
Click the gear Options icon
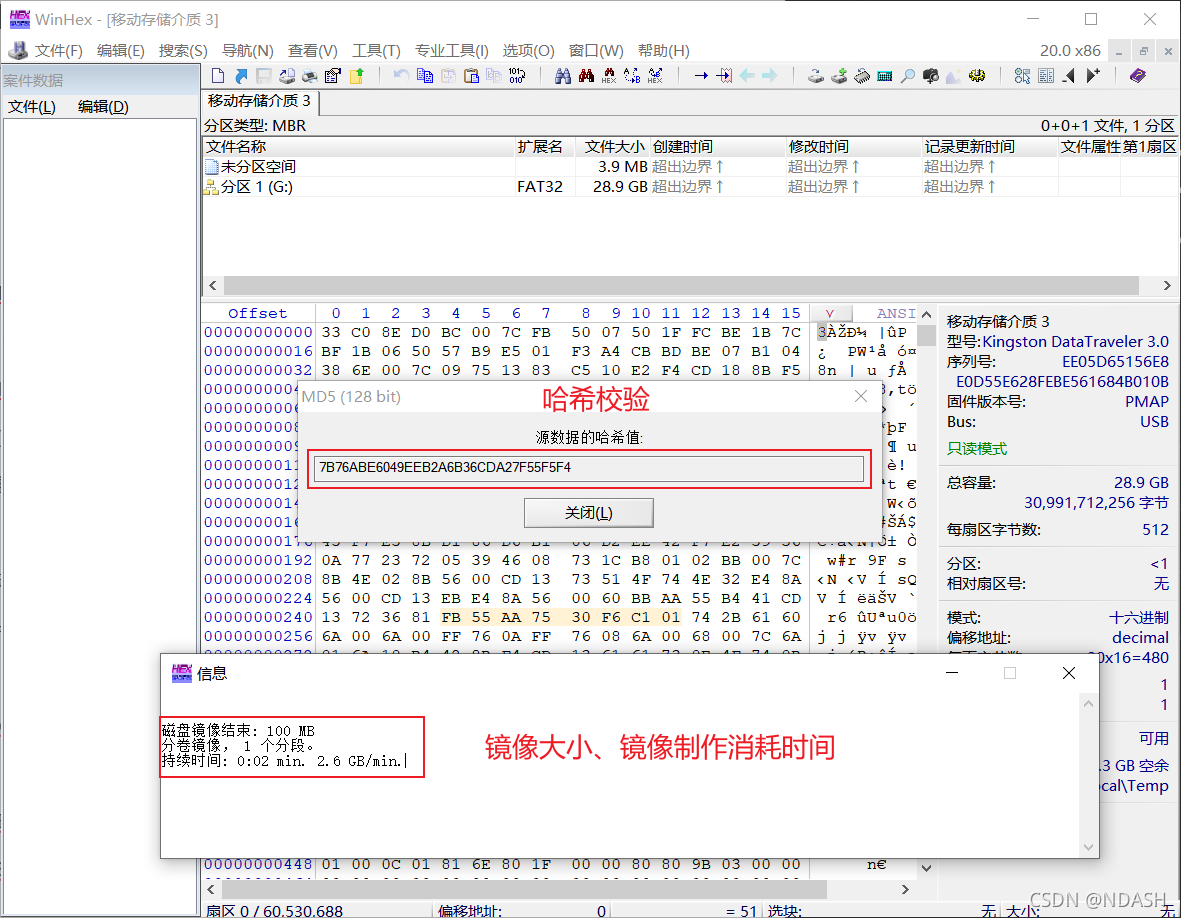point(977,75)
